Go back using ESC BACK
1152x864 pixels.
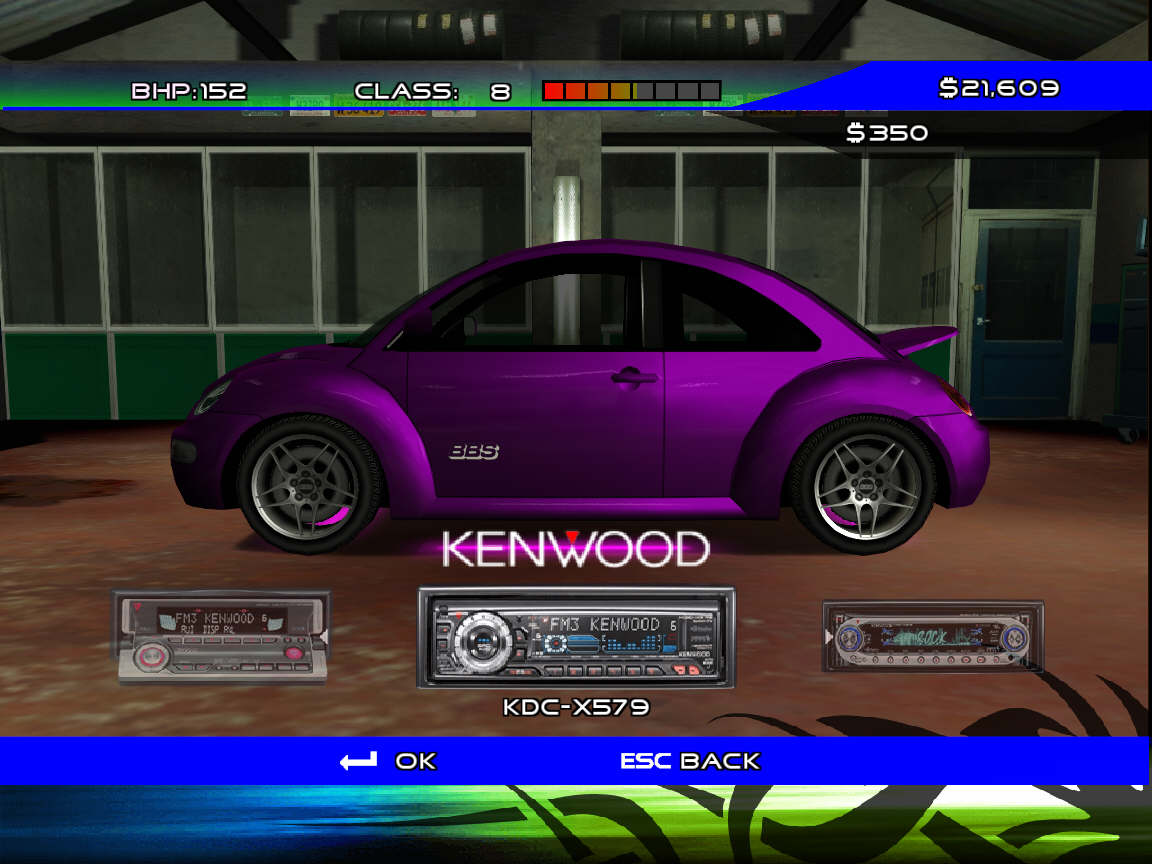point(690,761)
